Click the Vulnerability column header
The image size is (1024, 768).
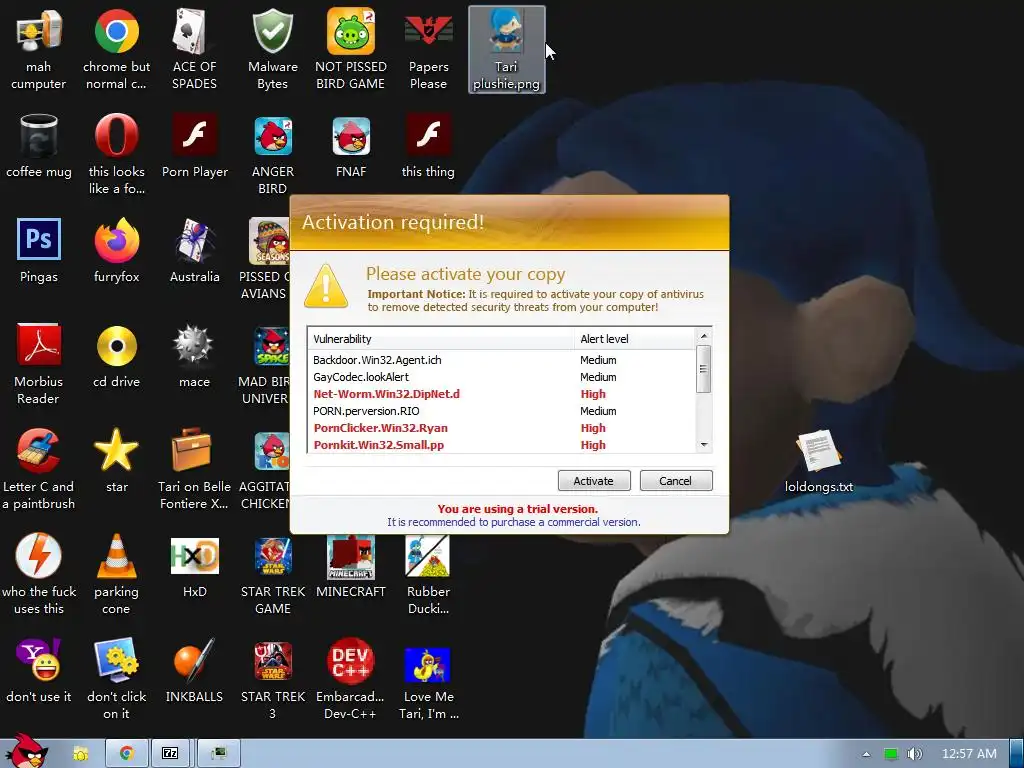(441, 339)
